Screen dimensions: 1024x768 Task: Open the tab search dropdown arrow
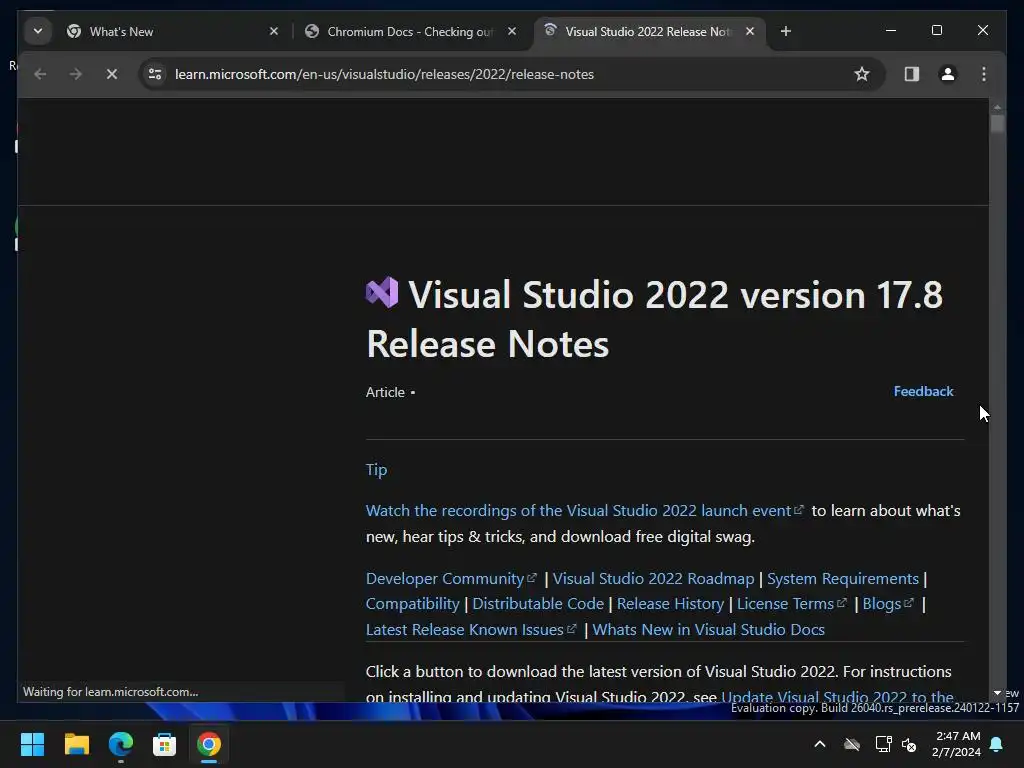tap(38, 31)
